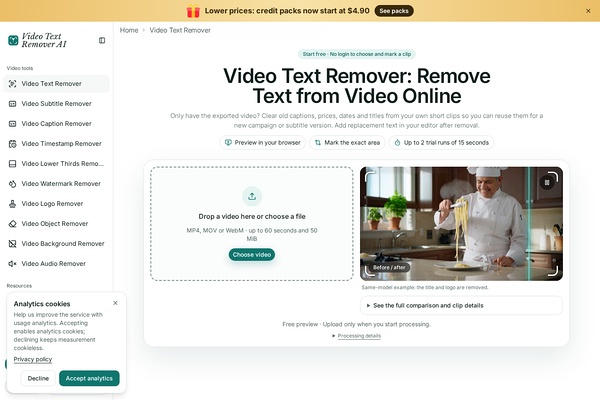Click the Resources section label
The height and width of the screenshot is (400, 600).
pos(19,286)
